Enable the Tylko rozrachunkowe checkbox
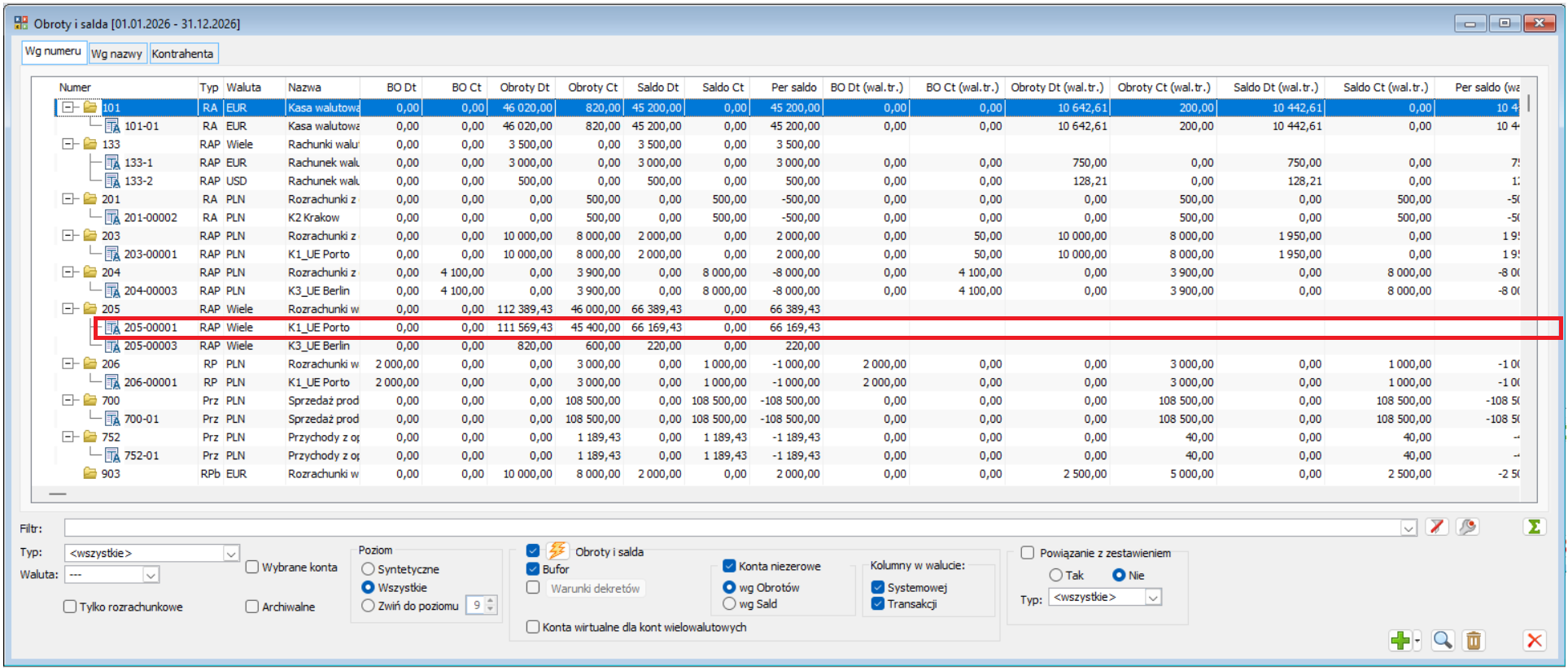This screenshot has height=670, width=1568. pyautogui.click(x=70, y=607)
